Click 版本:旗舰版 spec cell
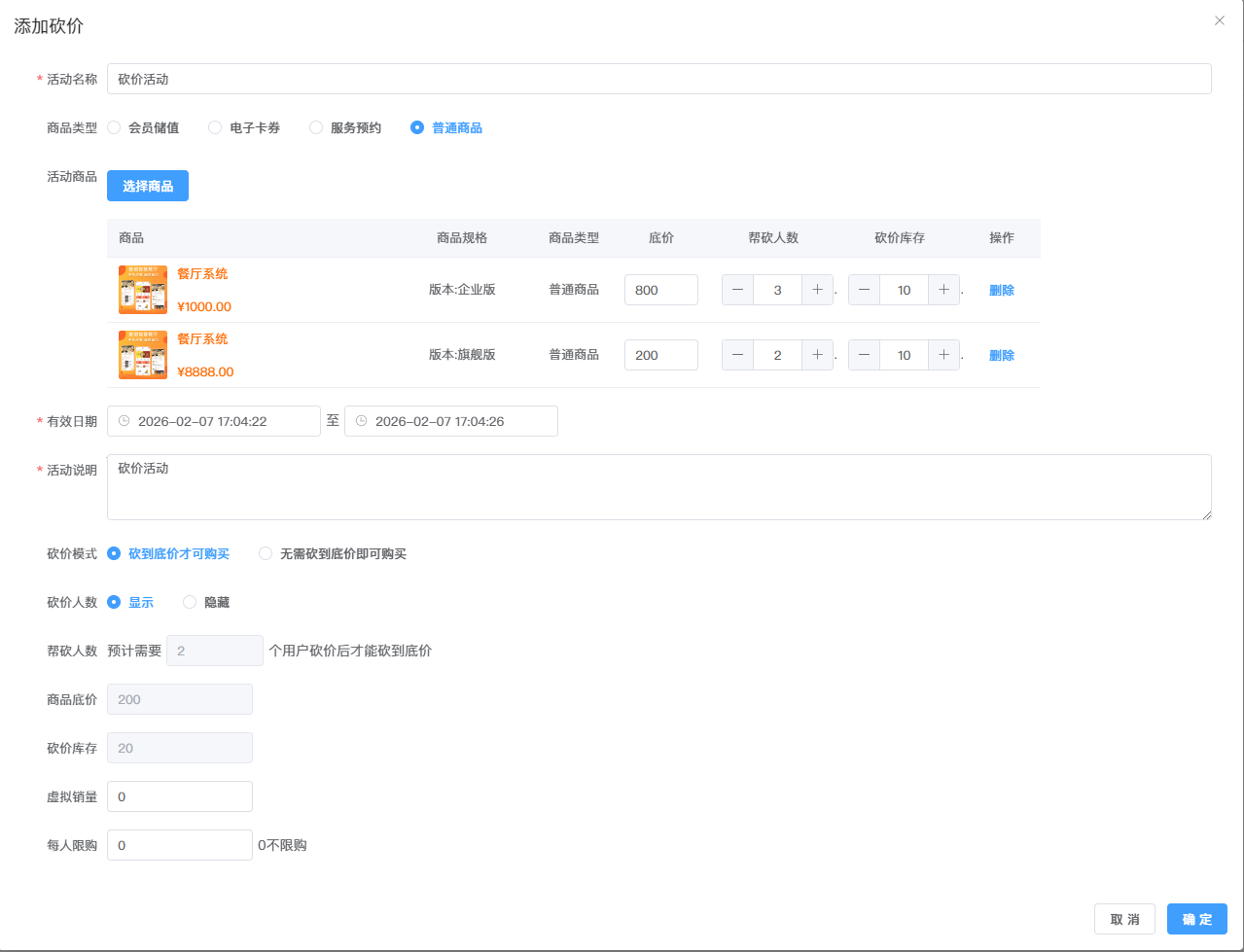 (x=462, y=355)
